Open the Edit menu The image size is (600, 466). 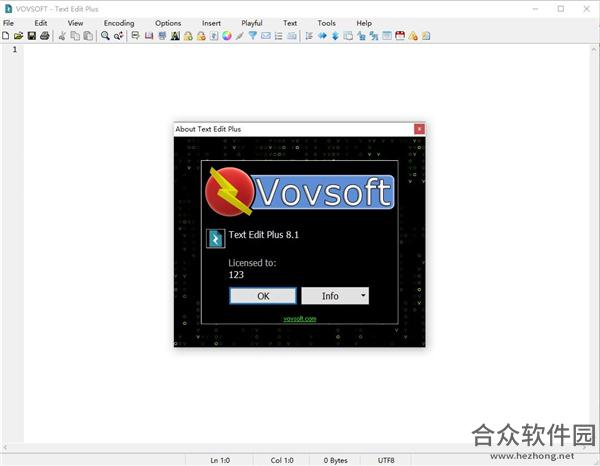pyautogui.click(x=41, y=23)
